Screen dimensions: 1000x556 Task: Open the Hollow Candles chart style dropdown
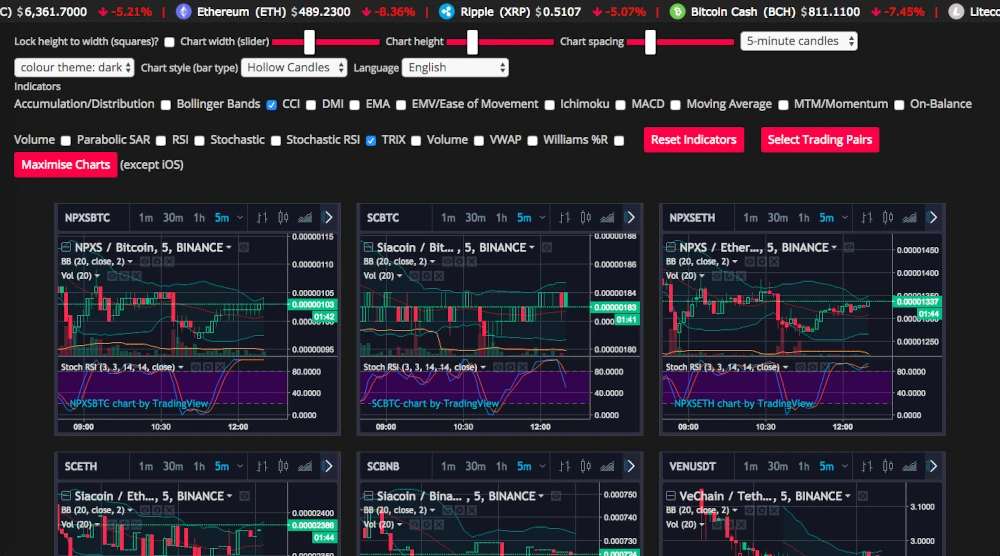294,68
